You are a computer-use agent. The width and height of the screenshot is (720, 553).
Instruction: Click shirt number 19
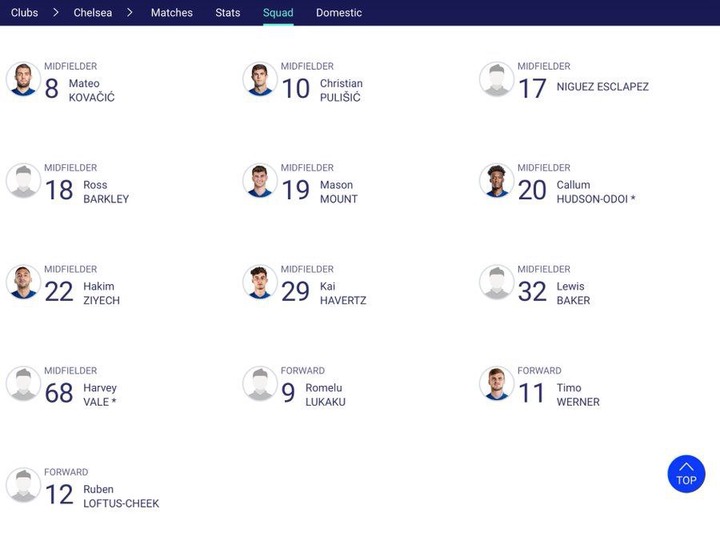[296, 190]
